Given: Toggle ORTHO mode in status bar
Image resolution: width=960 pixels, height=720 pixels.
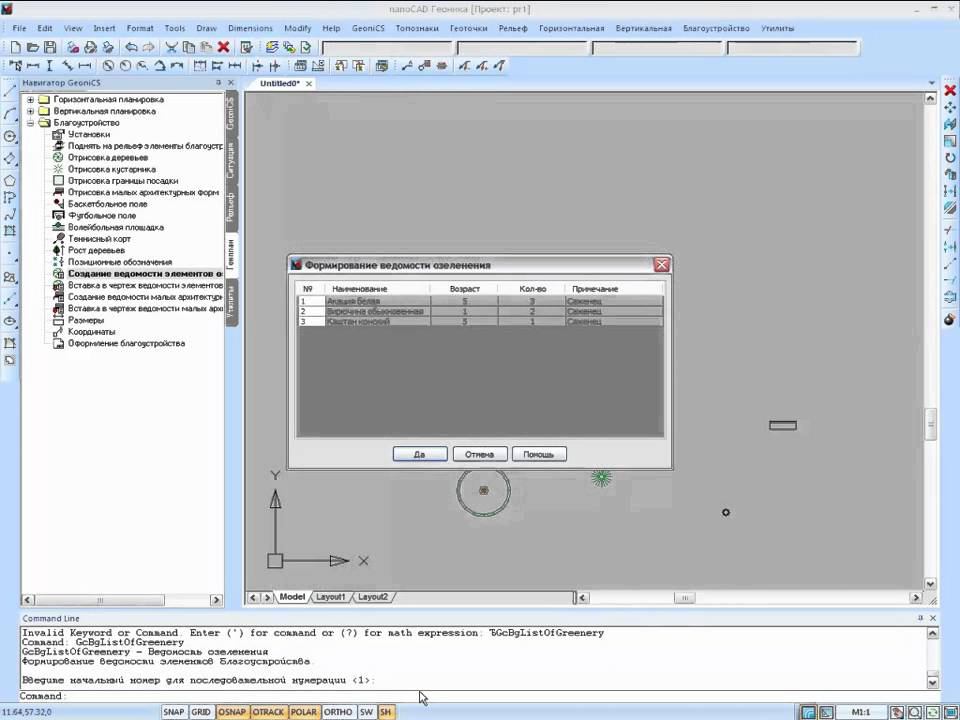Looking at the screenshot, I should [x=338, y=712].
